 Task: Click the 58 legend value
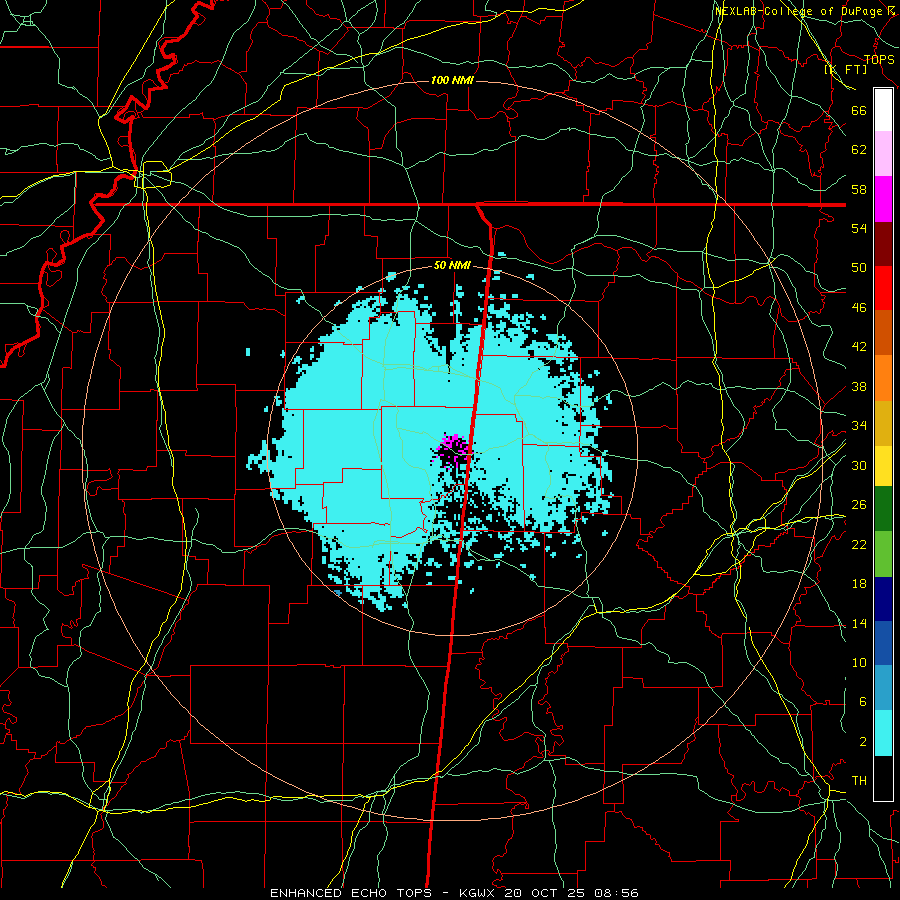(x=859, y=189)
